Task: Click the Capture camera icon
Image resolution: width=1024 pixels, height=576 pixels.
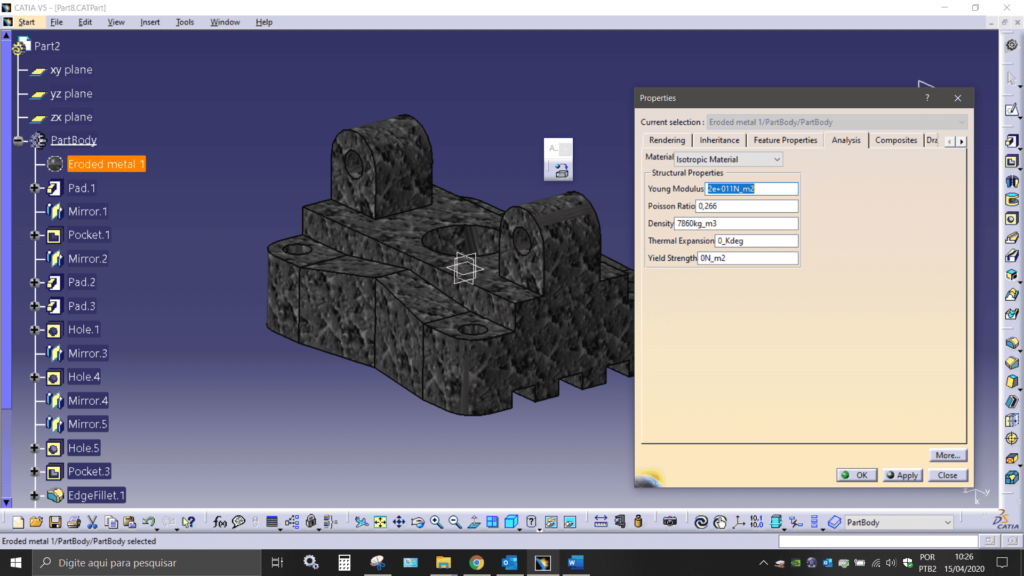Action: [x=670, y=522]
